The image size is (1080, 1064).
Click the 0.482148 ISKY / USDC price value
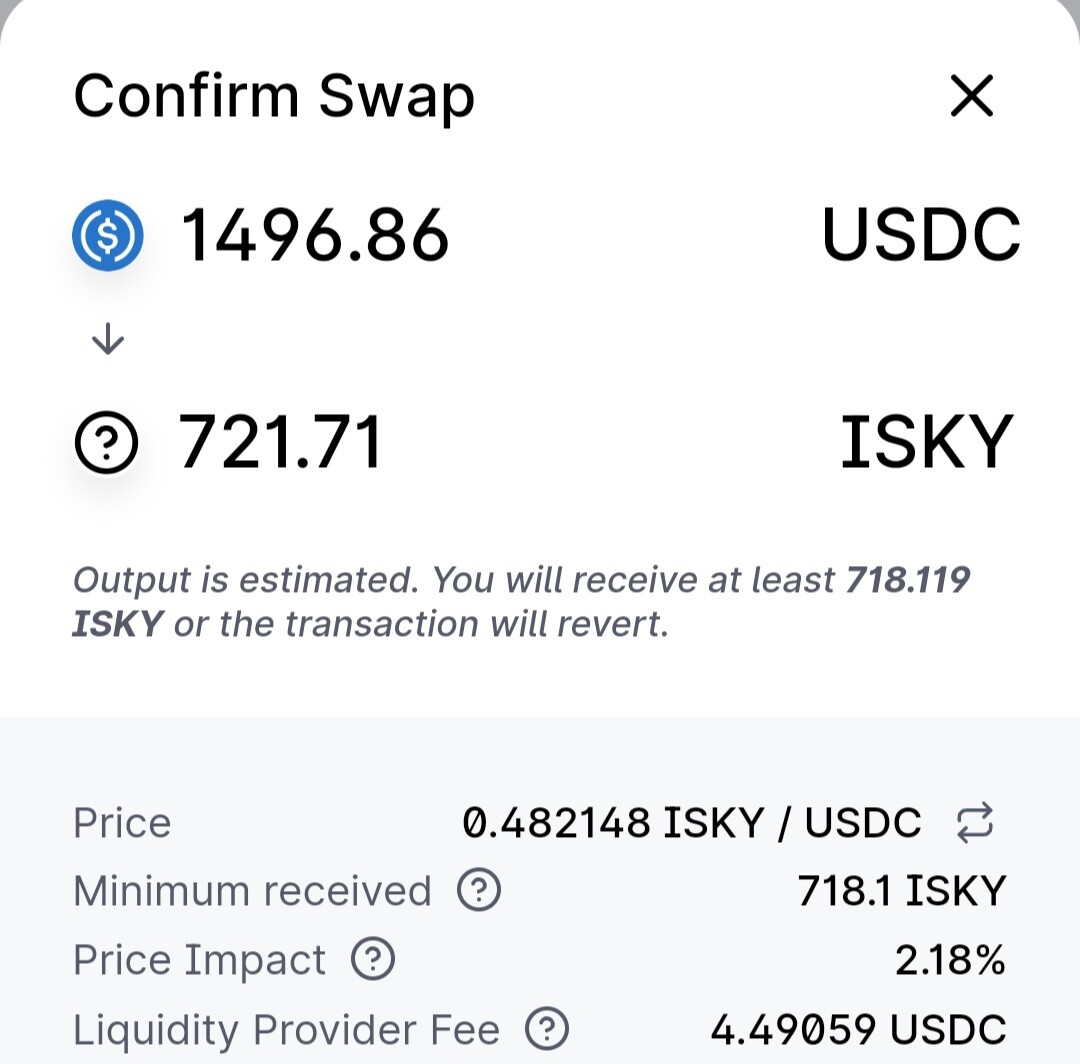click(x=692, y=822)
